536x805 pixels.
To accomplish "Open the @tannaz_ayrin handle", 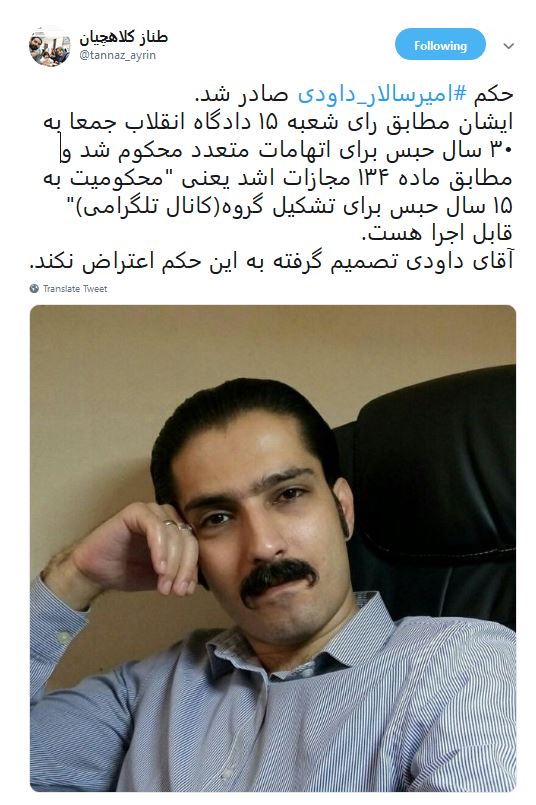I will point(117,55).
